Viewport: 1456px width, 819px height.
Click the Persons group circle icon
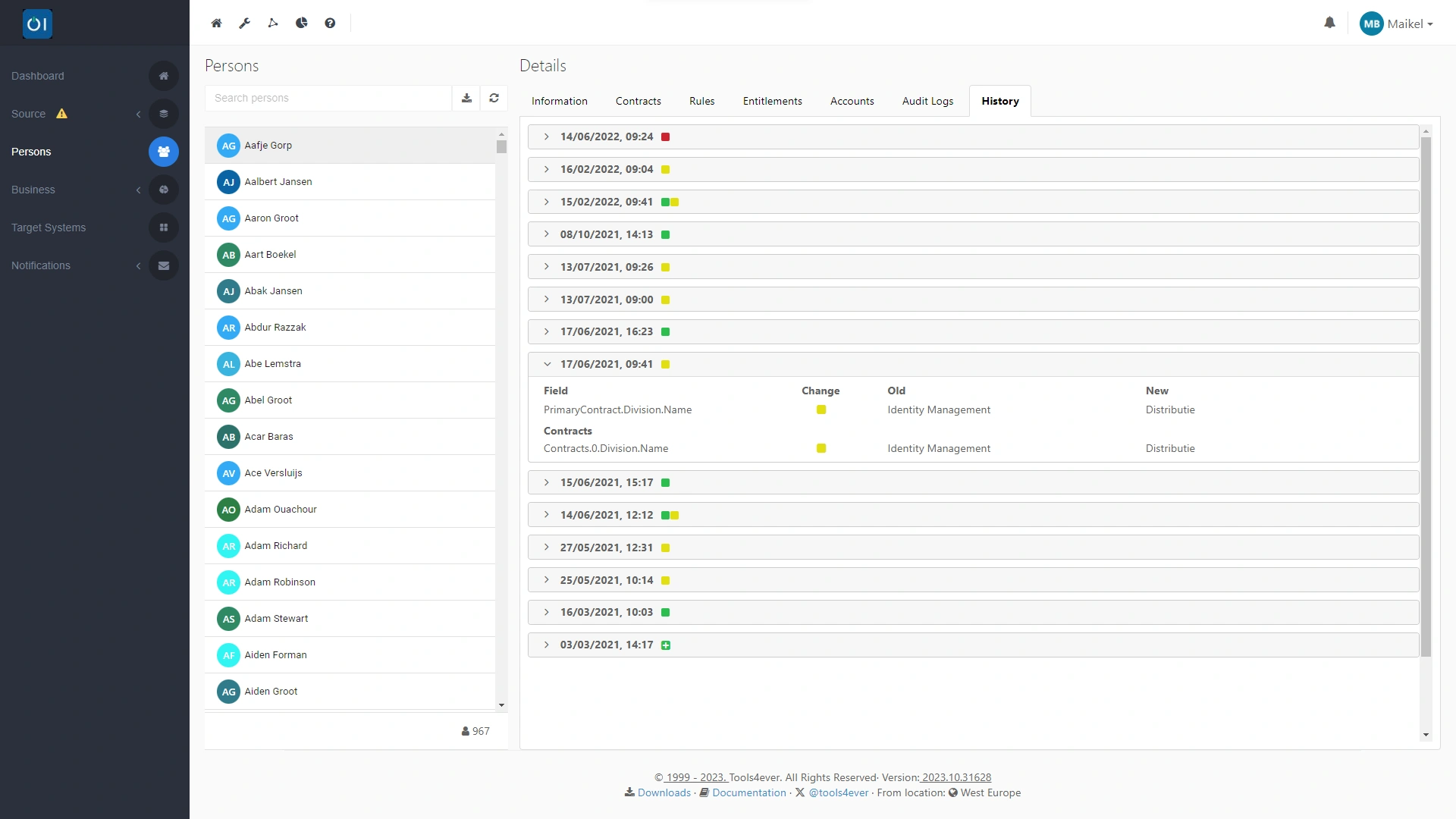point(164,152)
